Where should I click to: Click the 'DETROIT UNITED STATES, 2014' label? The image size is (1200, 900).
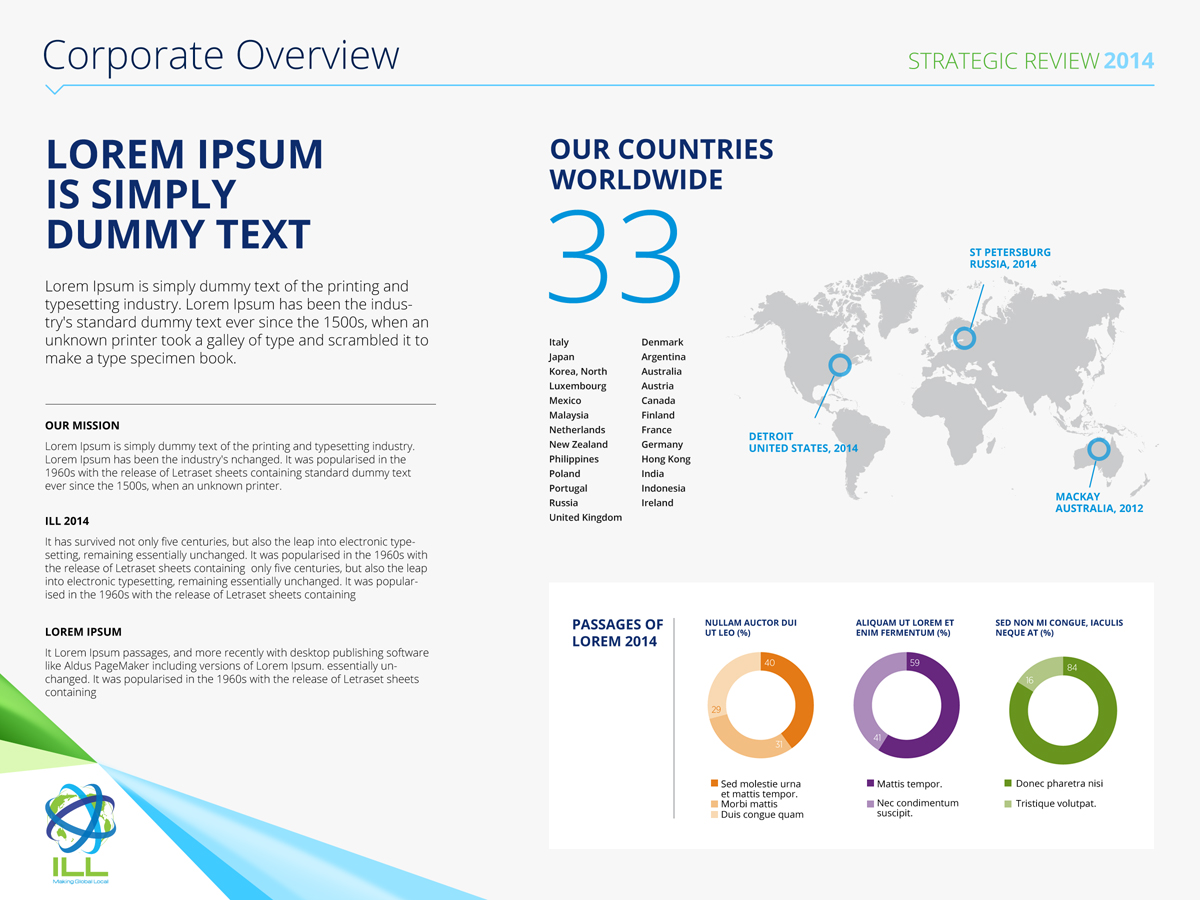point(803,442)
